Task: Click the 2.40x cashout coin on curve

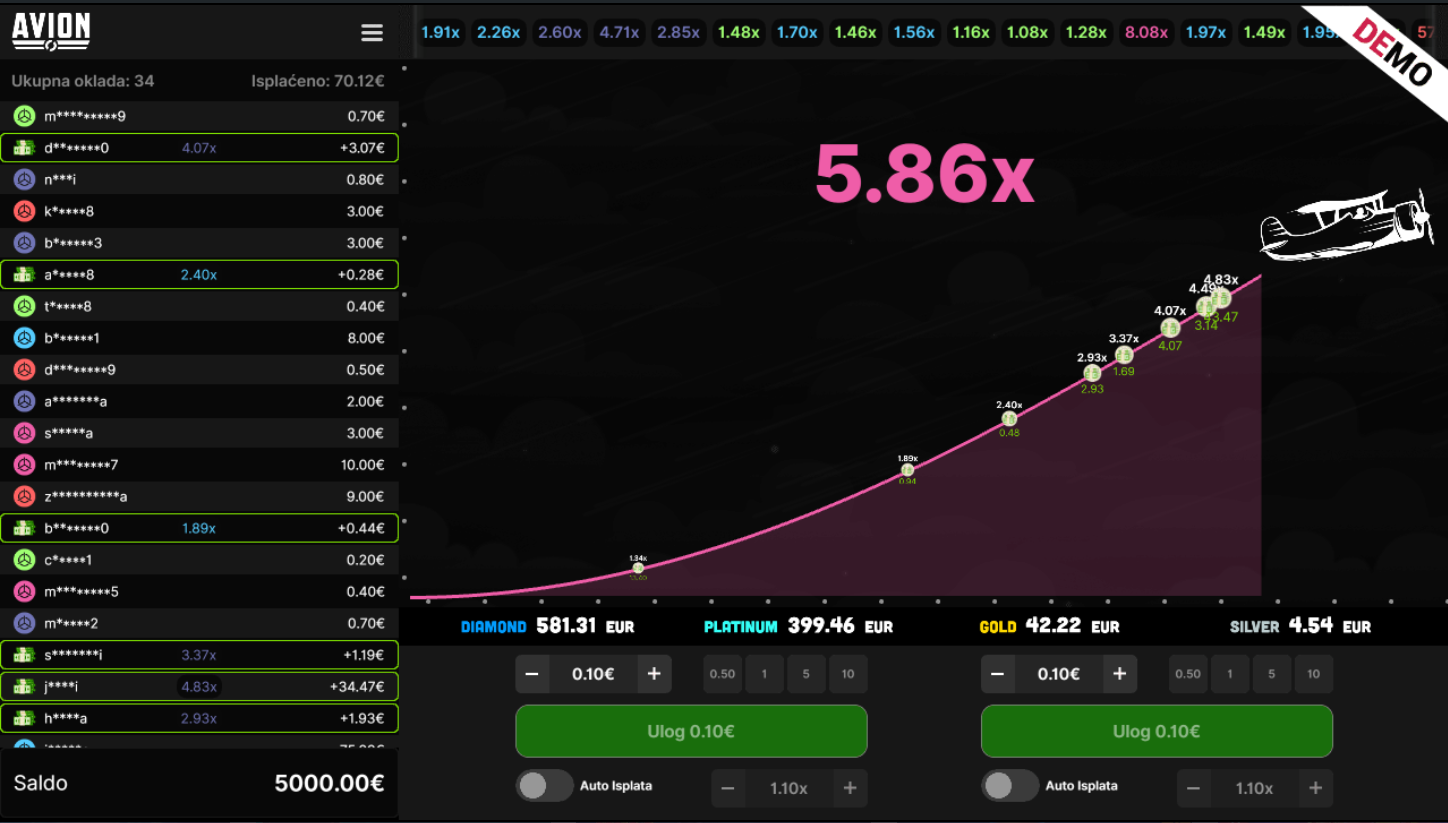Action: tap(1009, 419)
